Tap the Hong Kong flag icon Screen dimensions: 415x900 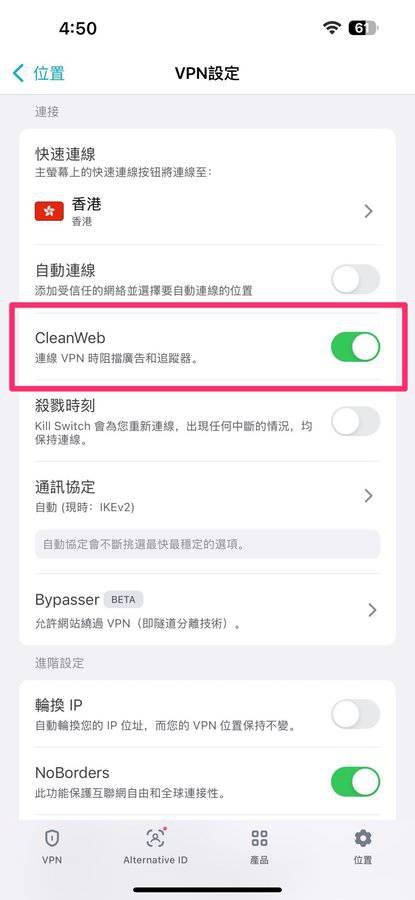coord(49,211)
